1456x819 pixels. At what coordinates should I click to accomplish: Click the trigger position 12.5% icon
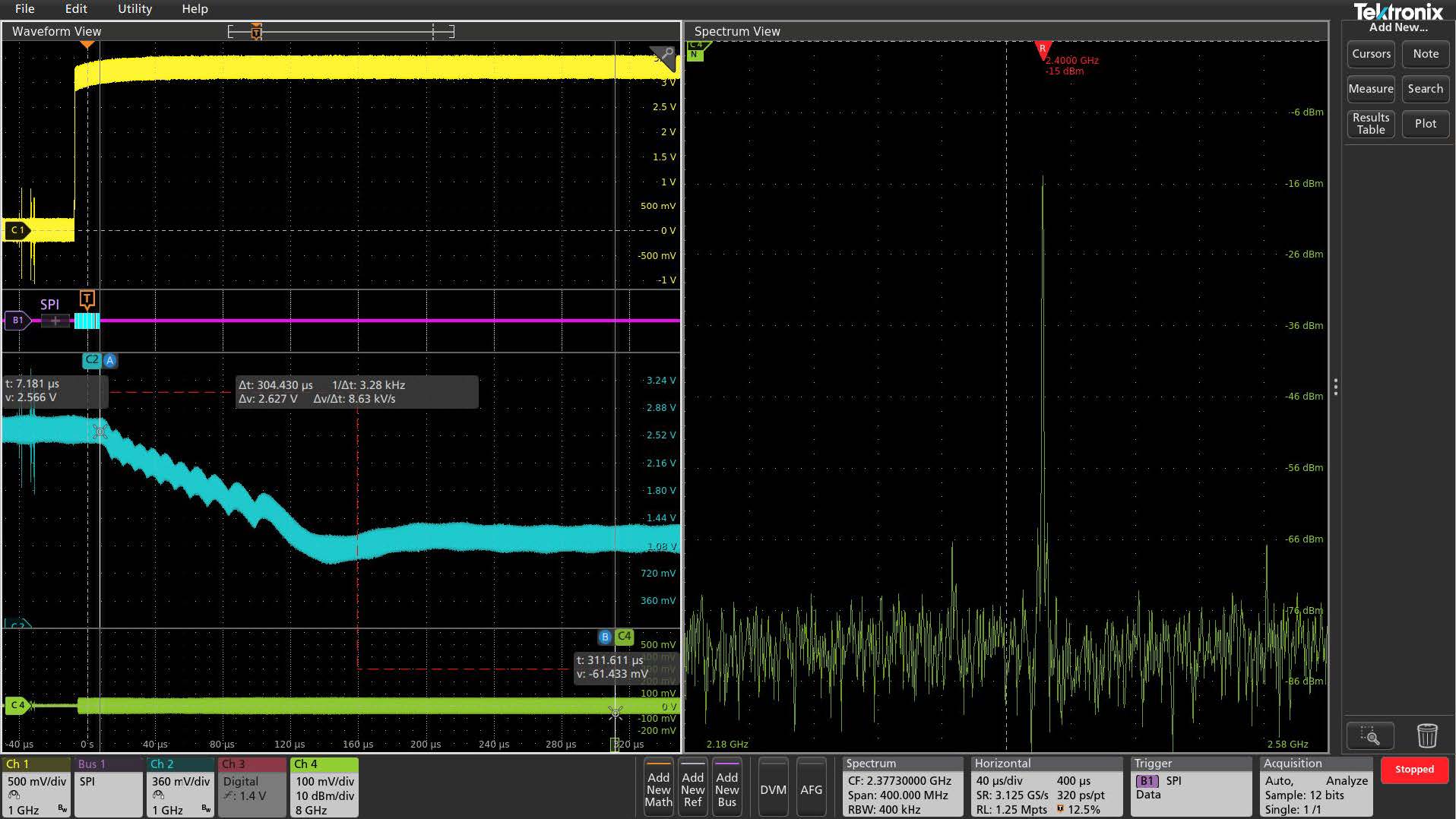click(1060, 809)
